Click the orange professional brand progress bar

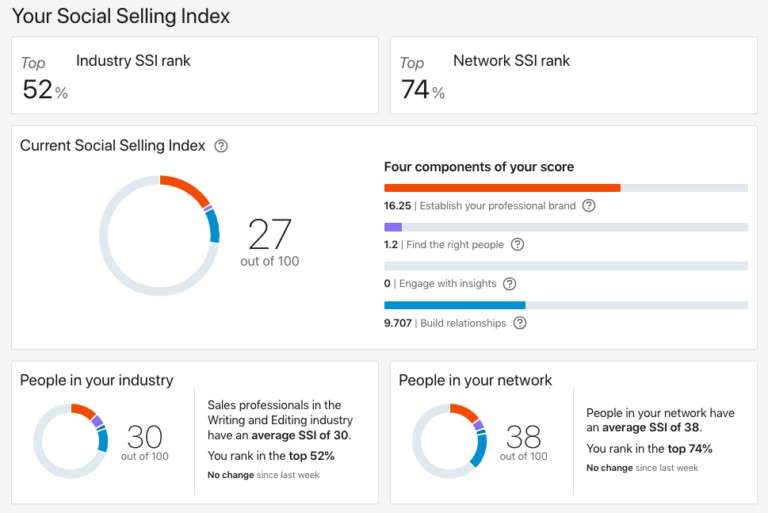[x=502, y=188]
